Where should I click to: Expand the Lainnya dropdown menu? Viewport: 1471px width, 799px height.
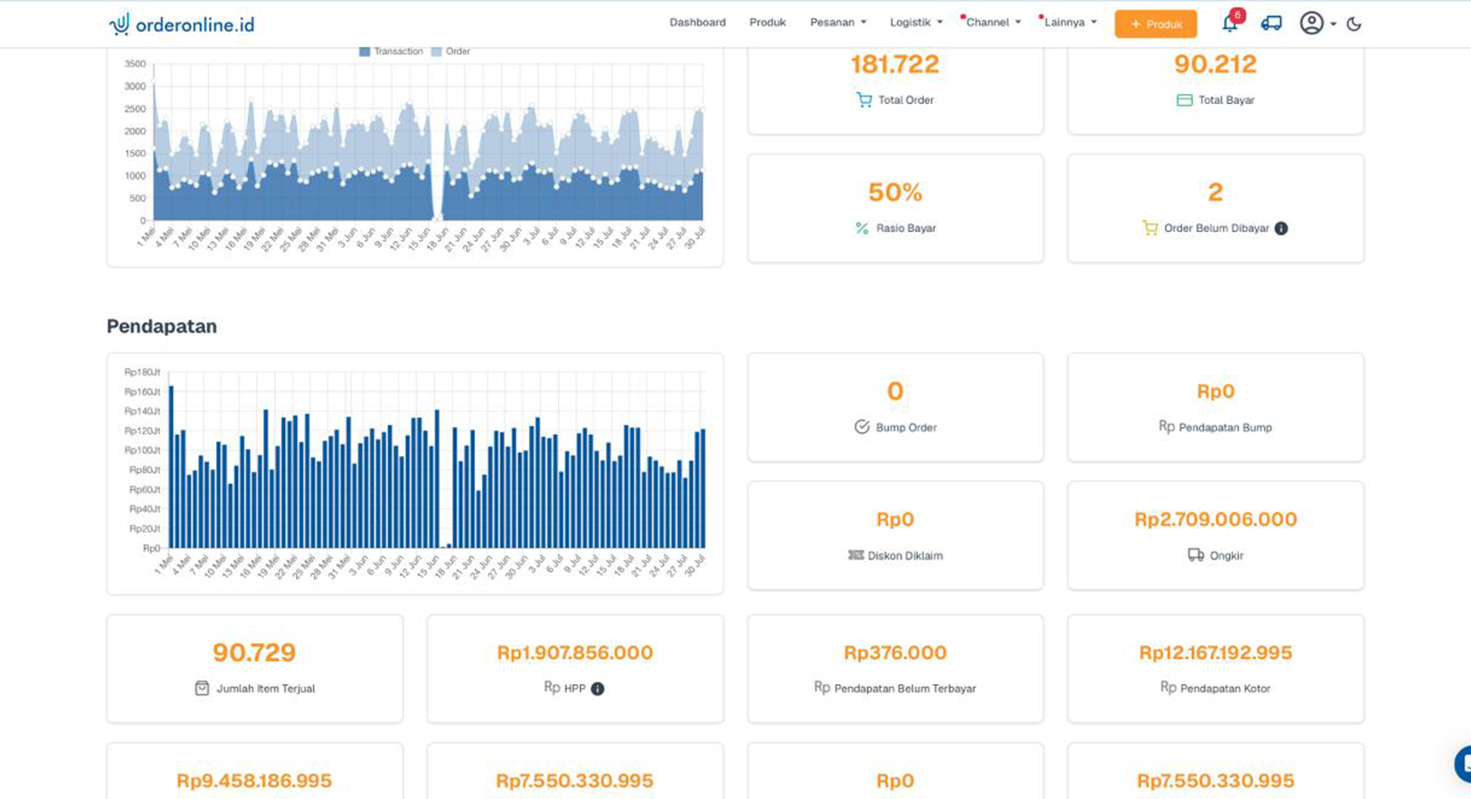point(1070,22)
